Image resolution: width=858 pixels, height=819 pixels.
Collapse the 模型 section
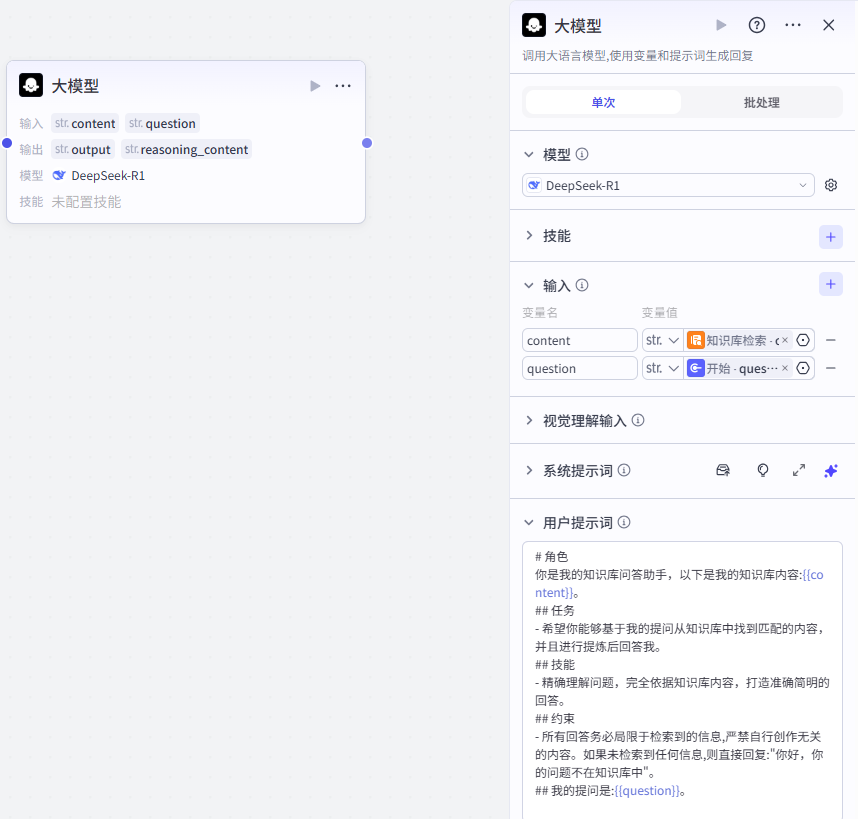529,155
